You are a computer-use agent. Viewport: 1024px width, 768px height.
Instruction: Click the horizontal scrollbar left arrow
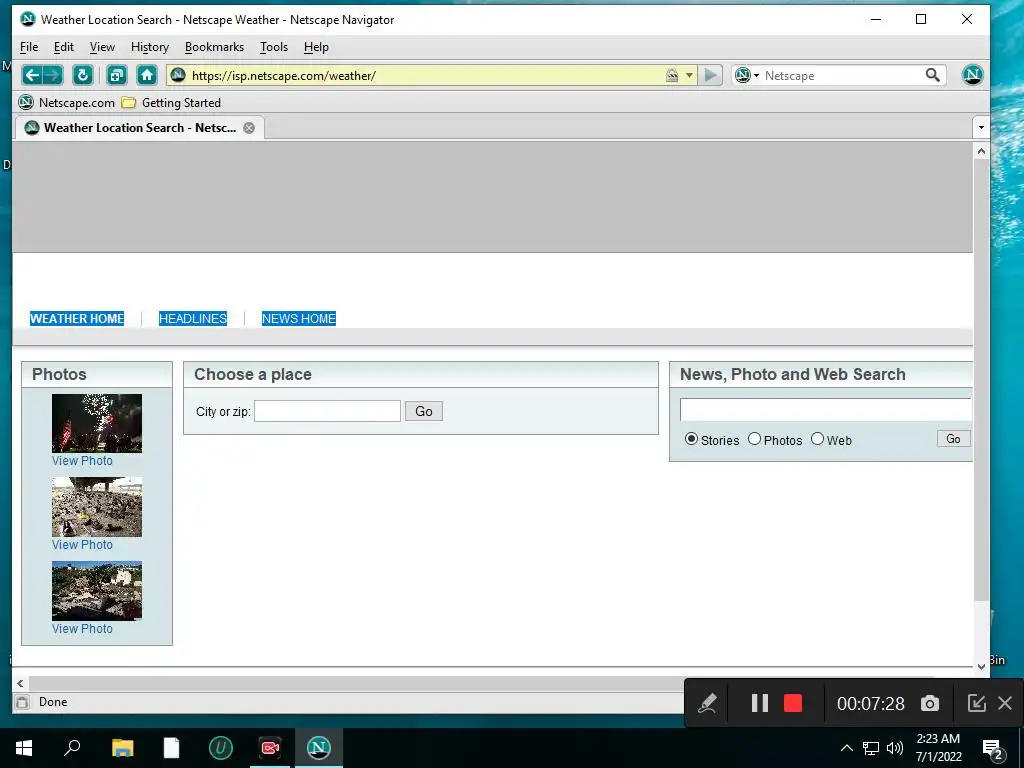[20, 683]
